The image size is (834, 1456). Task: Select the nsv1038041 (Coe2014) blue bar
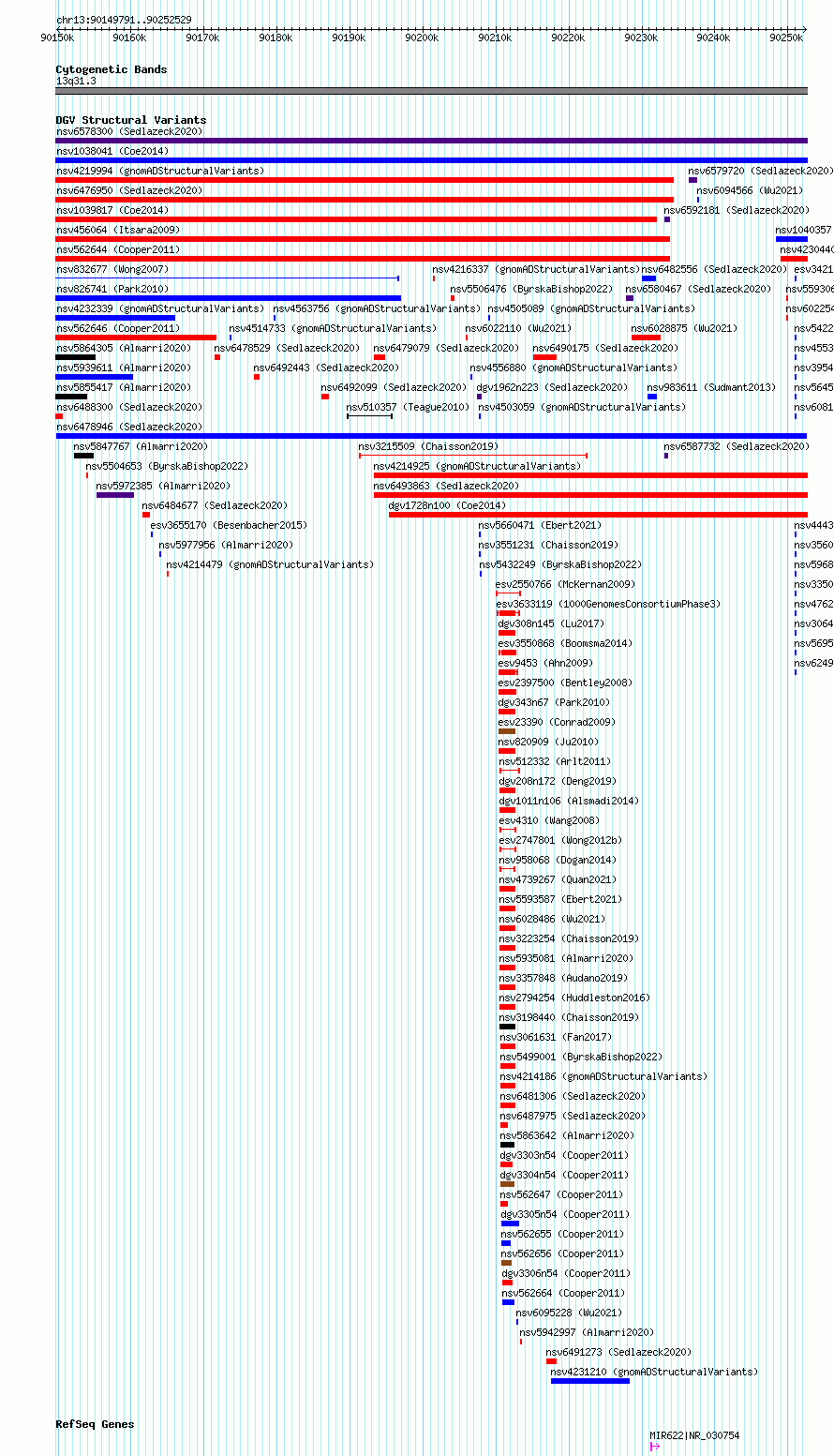[431, 160]
